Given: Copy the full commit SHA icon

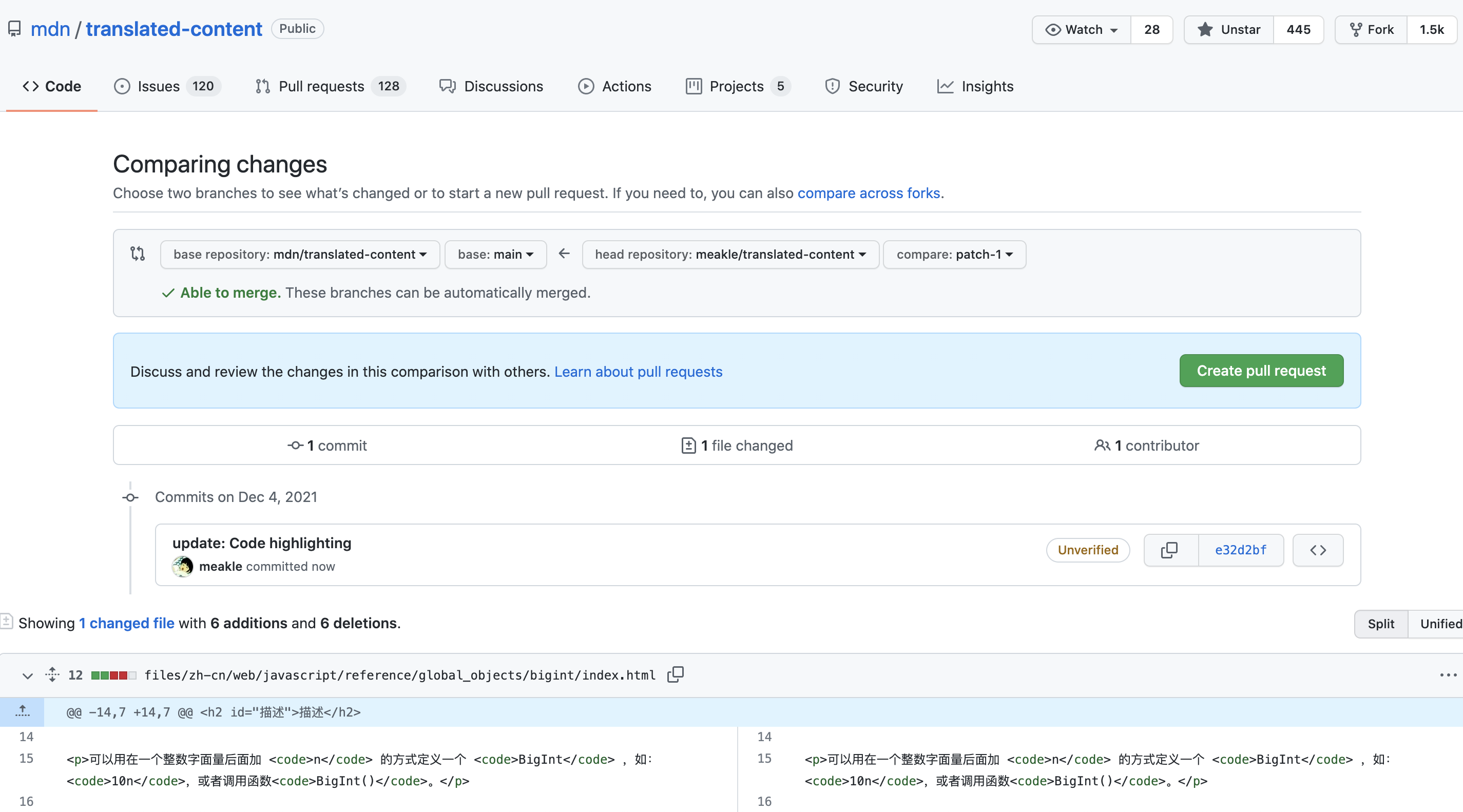Looking at the screenshot, I should click(x=1170, y=550).
